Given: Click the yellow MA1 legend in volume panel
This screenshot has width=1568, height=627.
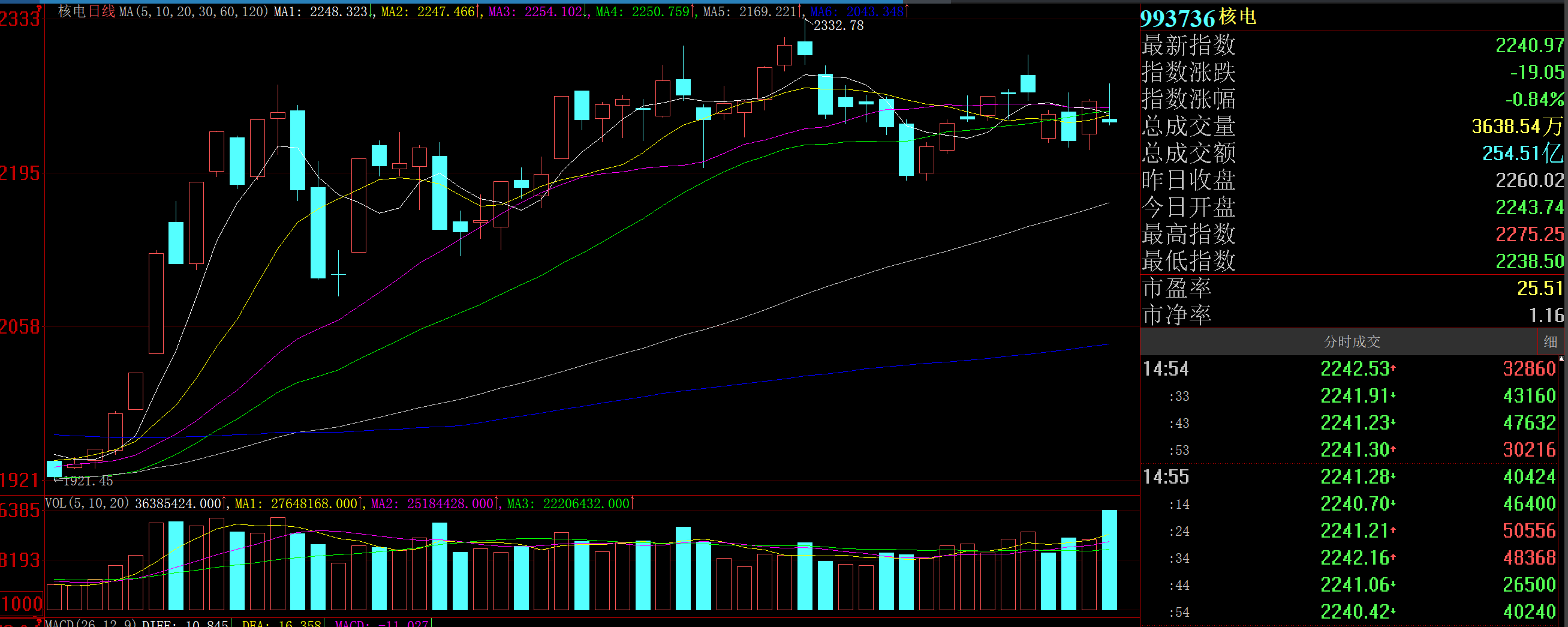Looking at the screenshot, I should point(297,503).
